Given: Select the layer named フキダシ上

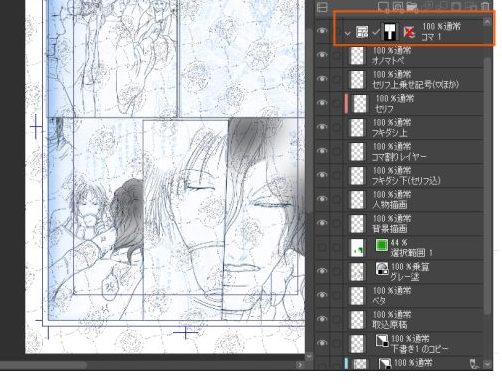Looking at the screenshot, I should click(x=389, y=133).
